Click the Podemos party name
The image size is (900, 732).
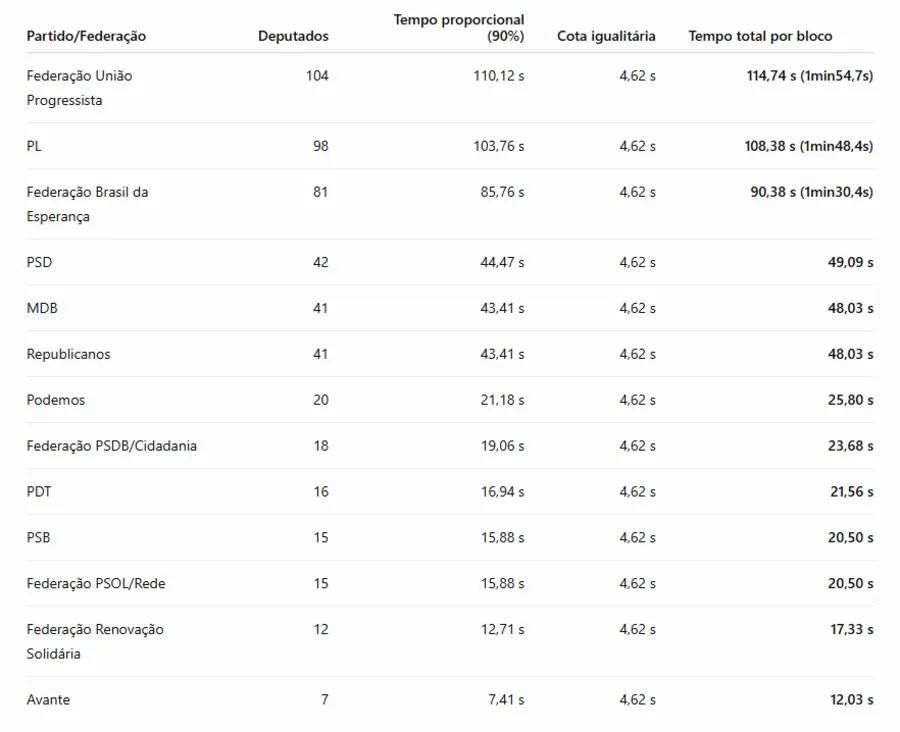(56, 400)
